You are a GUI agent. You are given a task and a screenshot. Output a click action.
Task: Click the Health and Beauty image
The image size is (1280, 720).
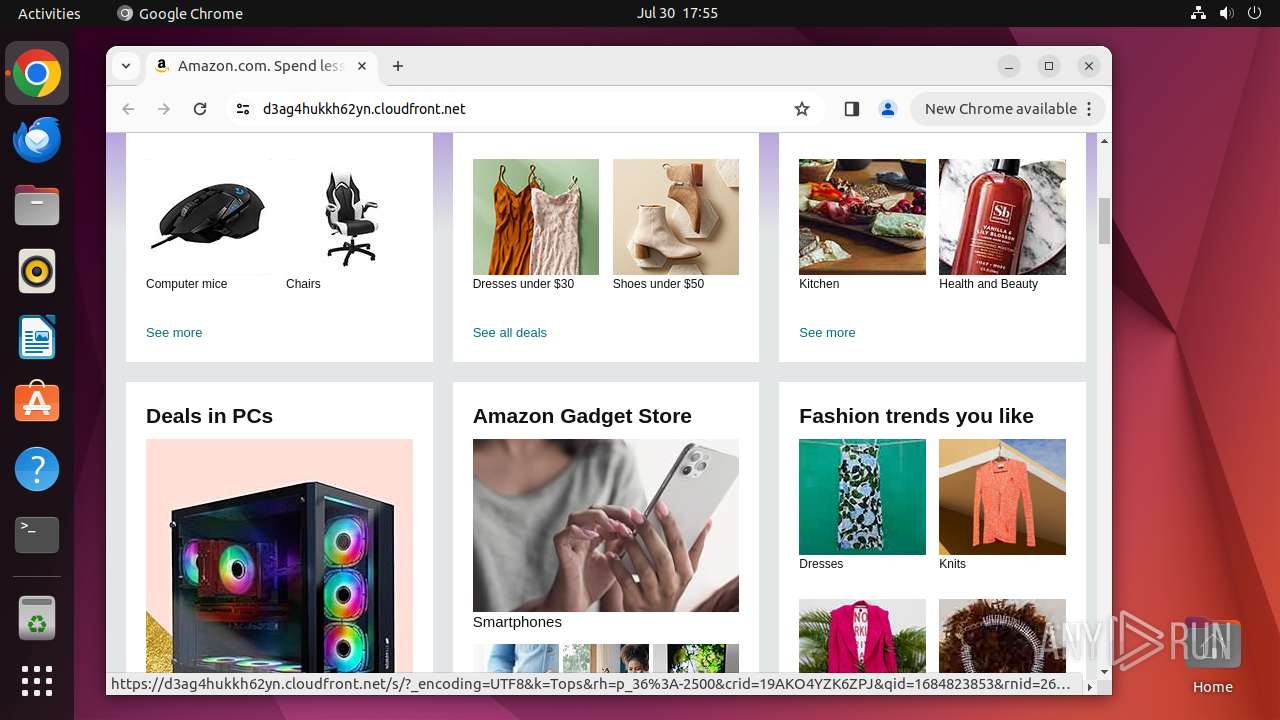click(1002, 217)
